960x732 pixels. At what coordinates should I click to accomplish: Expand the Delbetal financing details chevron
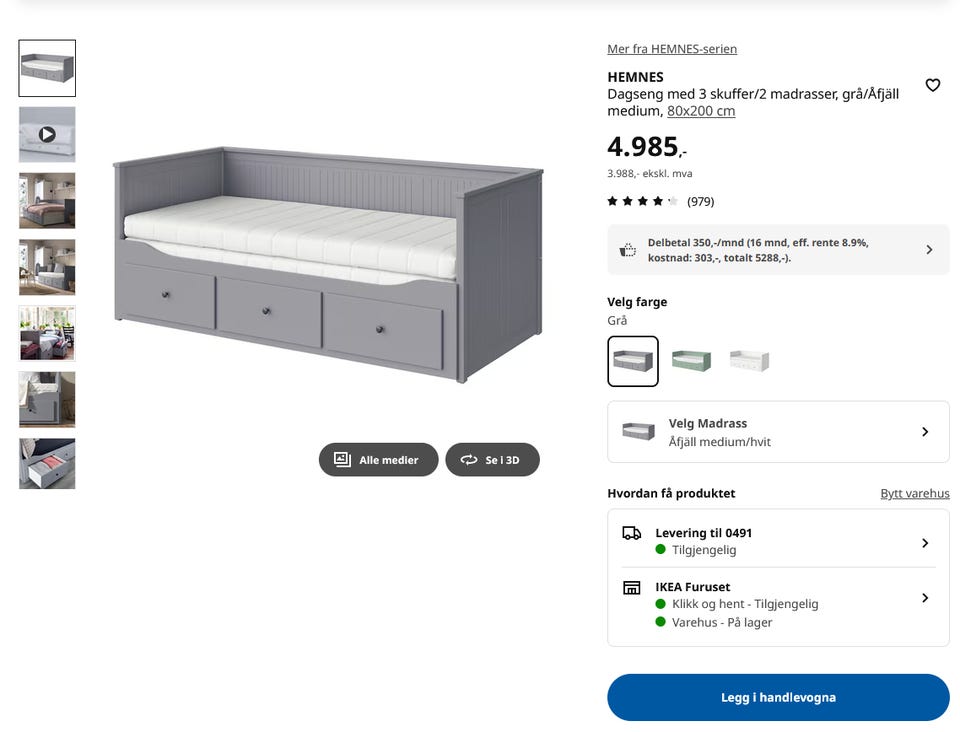point(929,250)
